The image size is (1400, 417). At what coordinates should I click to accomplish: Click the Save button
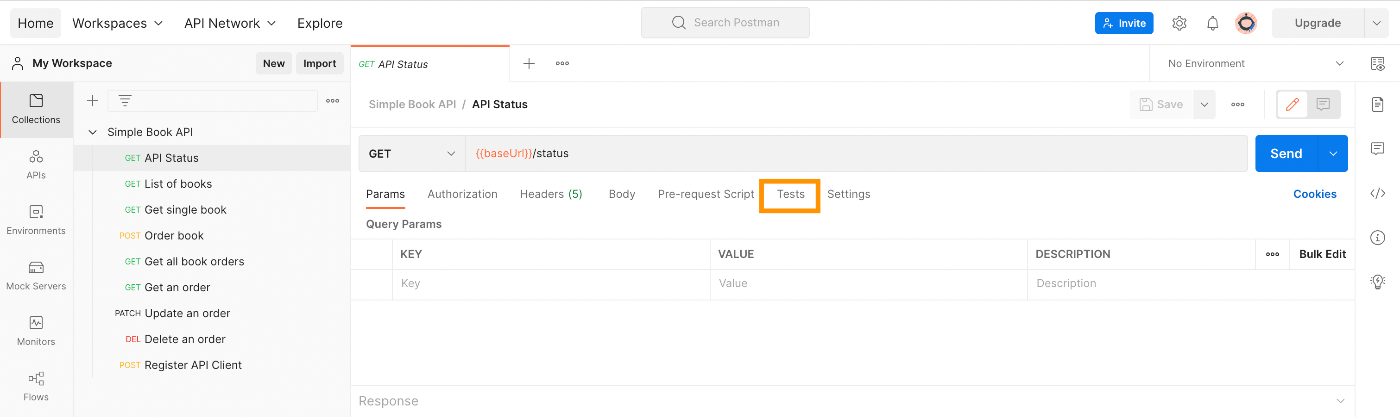point(1161,104)
